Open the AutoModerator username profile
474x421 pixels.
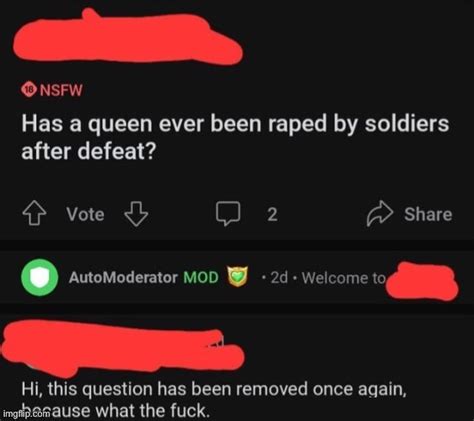123,277
